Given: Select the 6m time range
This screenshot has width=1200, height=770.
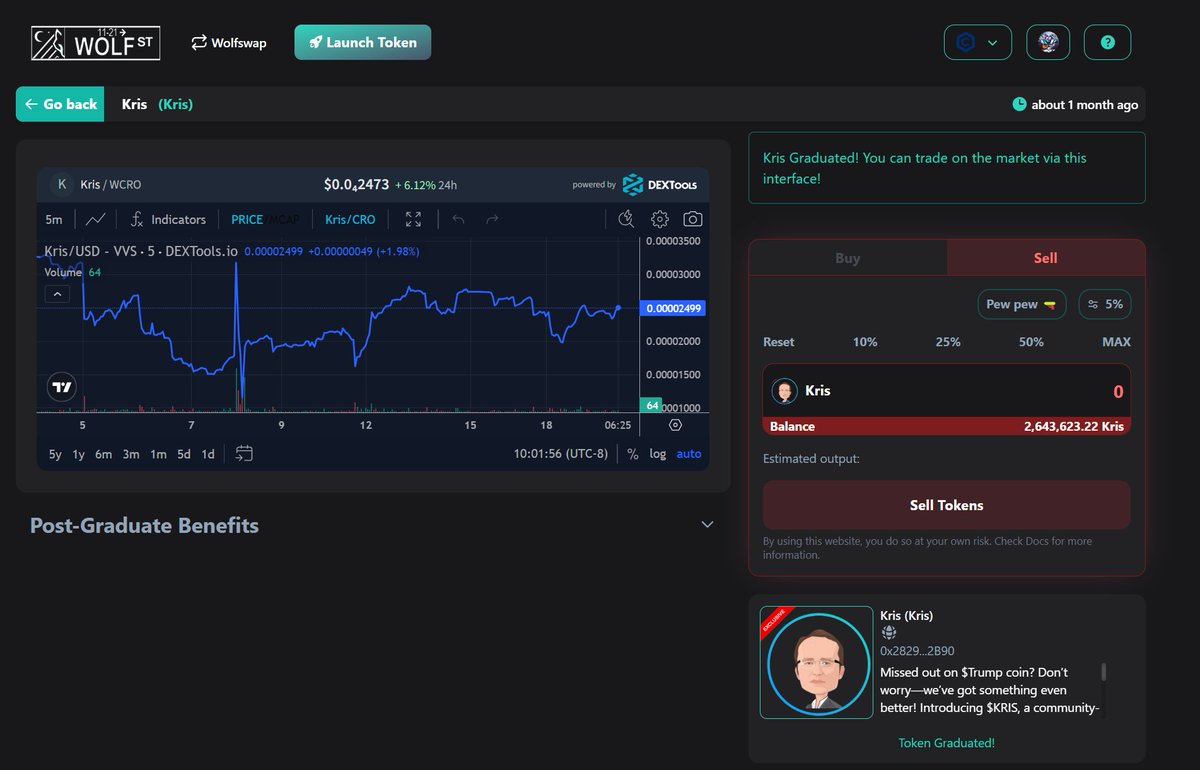Looking at the screenshot, I should [104, 454].
